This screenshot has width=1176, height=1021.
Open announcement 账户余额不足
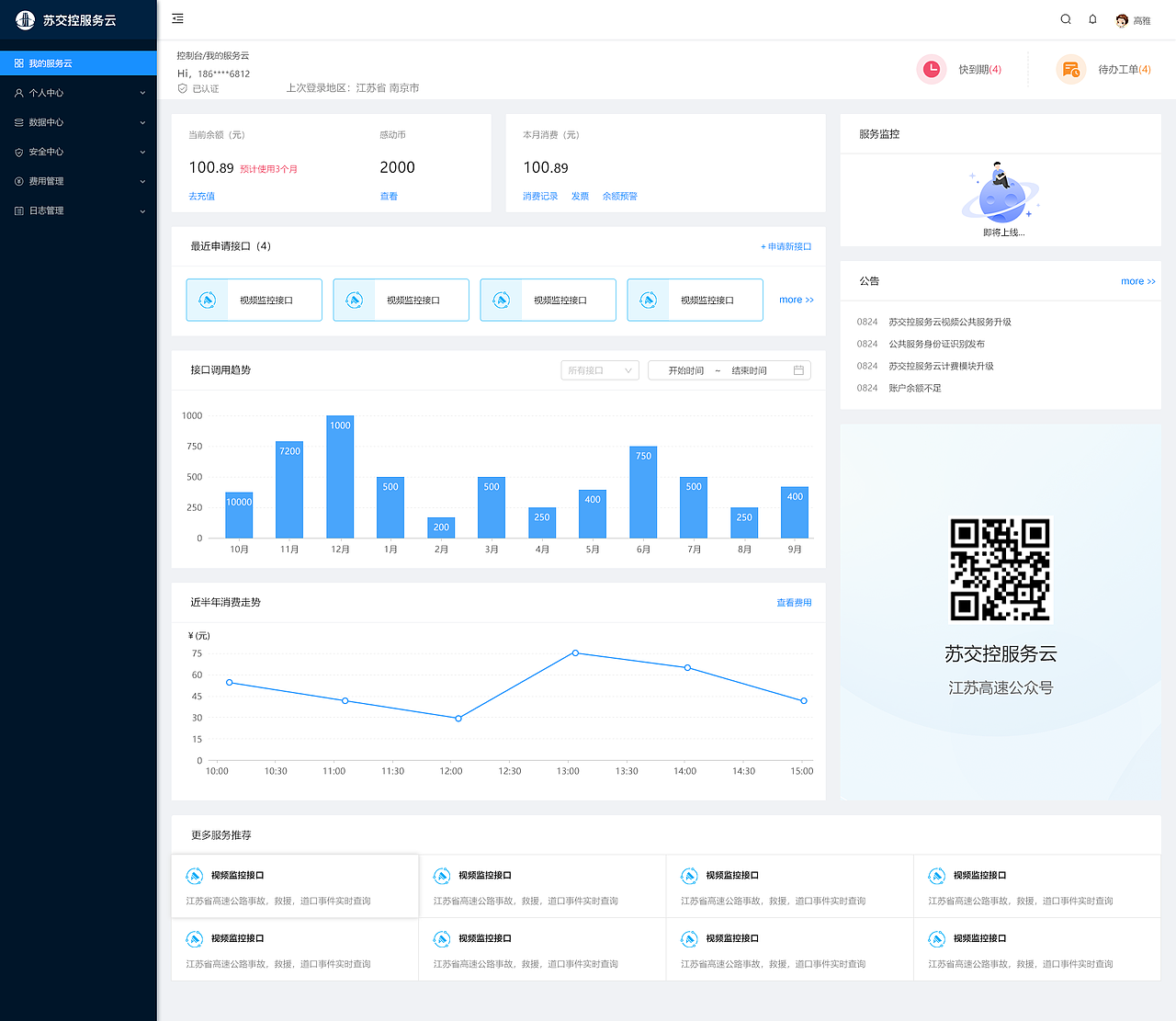click(x=915, y=388)
